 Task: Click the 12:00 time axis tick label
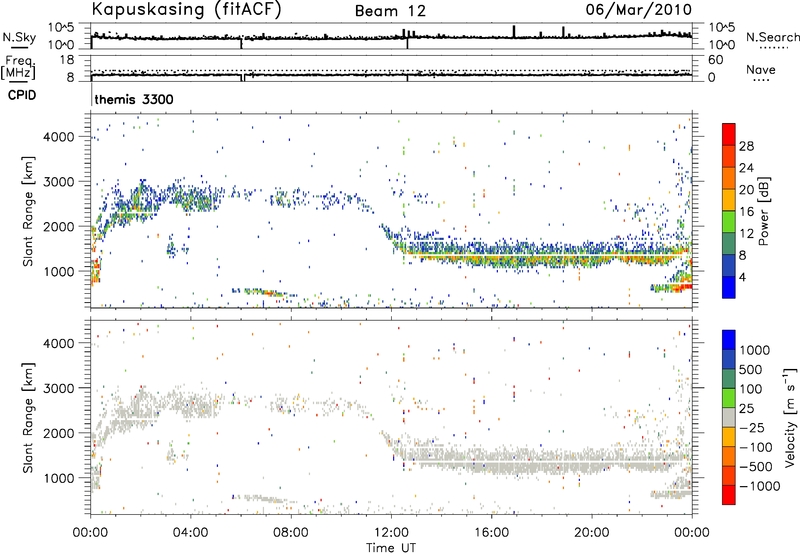pos(391,533)
